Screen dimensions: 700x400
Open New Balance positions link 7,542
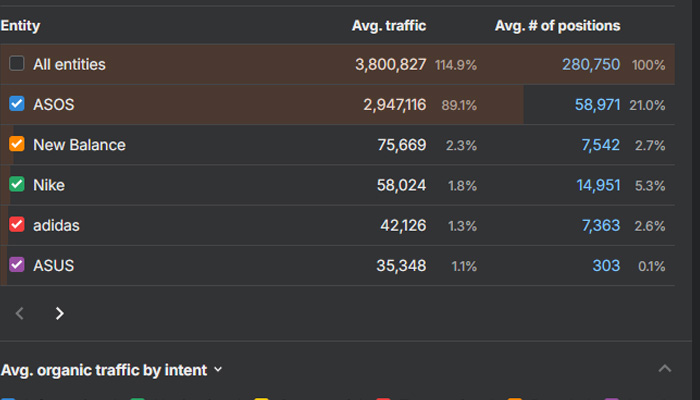pos(600,145)
